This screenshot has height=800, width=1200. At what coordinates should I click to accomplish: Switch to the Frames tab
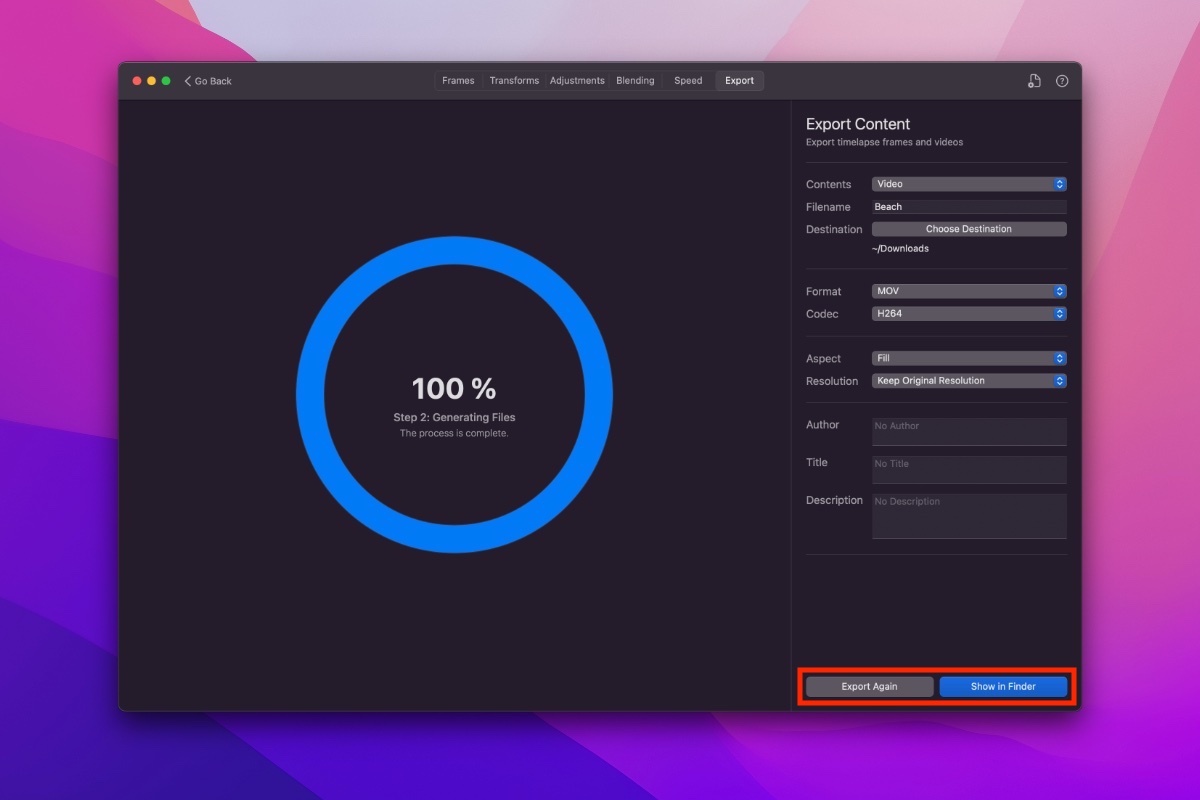pos(458,81)
